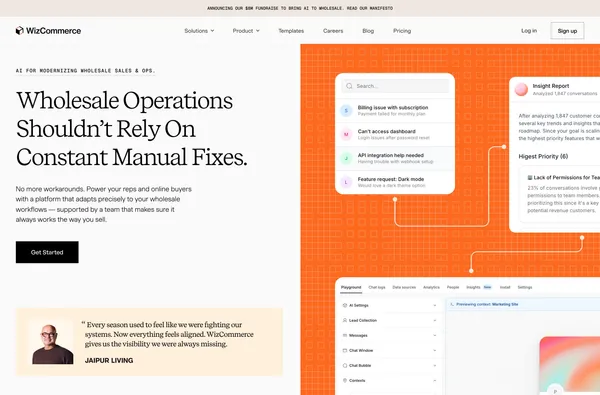
Task: Click the pink M avatar icon
Action: (346, 134)
